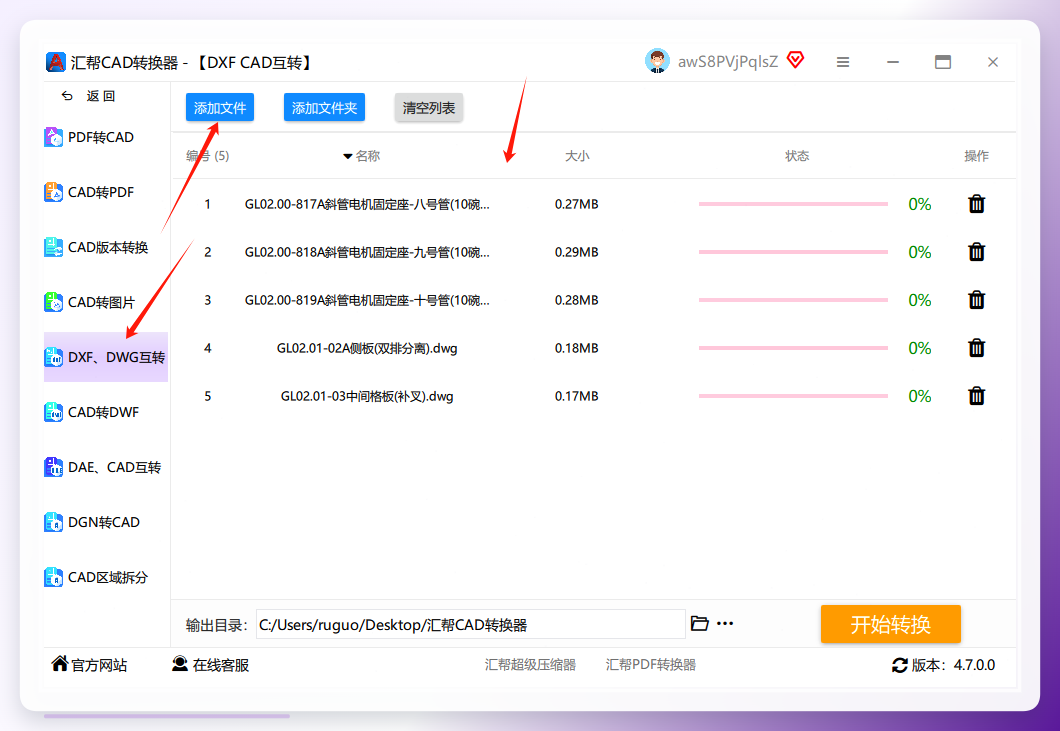Click the three-dots browse output directory icon
This screenshot has height=731, width=1060.
click(725, 623)
